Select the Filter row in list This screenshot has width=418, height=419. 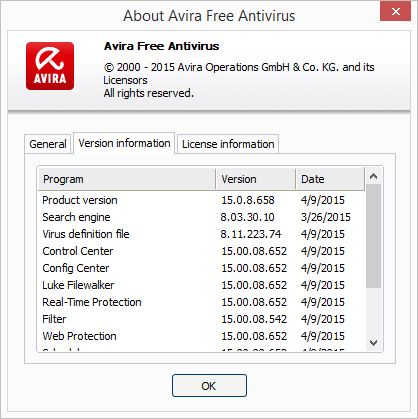click(202, 319)
